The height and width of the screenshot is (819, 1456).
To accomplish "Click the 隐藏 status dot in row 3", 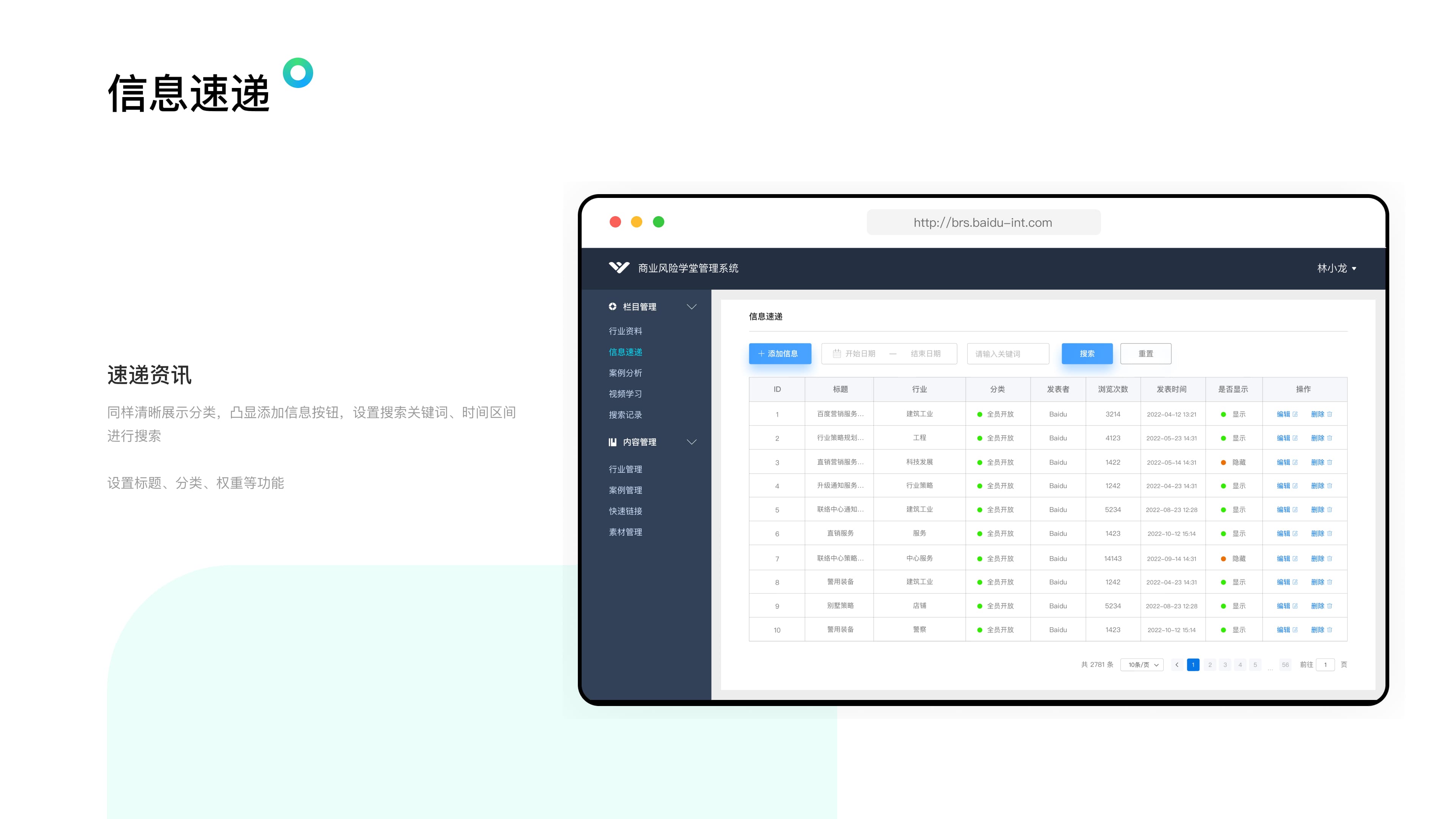I will coord(1223,462).
